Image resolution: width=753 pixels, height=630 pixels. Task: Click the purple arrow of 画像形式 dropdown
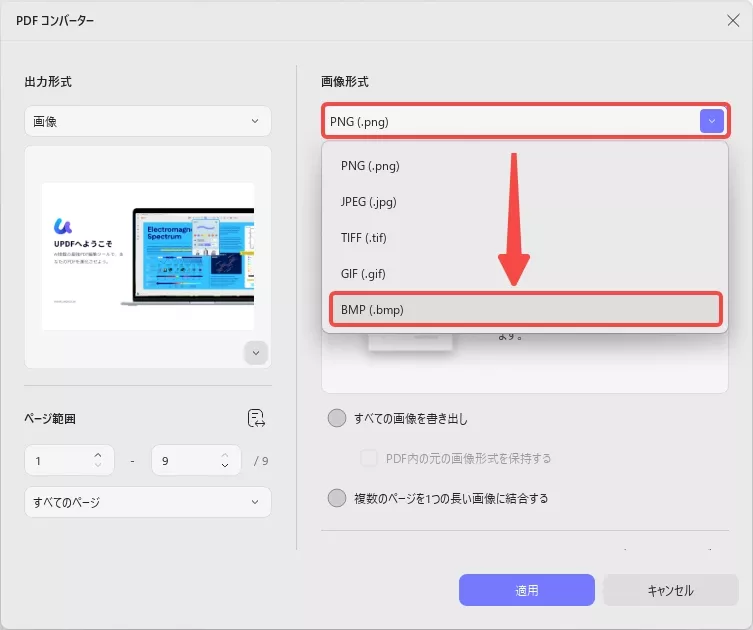(x=711, y=121)
